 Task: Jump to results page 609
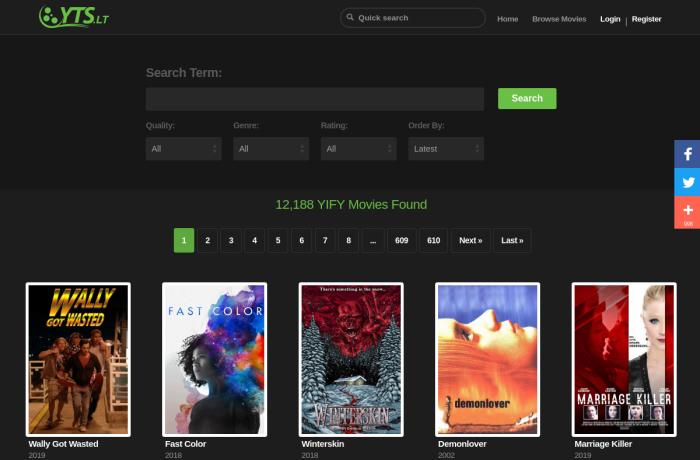click(402, 240)
